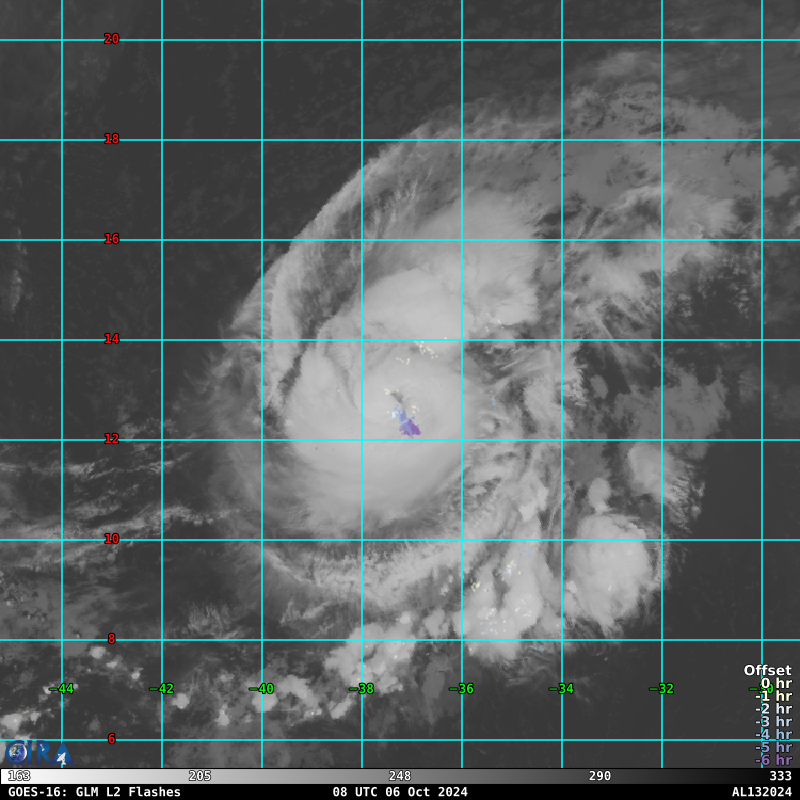Click the grayscale temperature color bar
This screenshot has height=800, width=800.
(x=400, y=776)
